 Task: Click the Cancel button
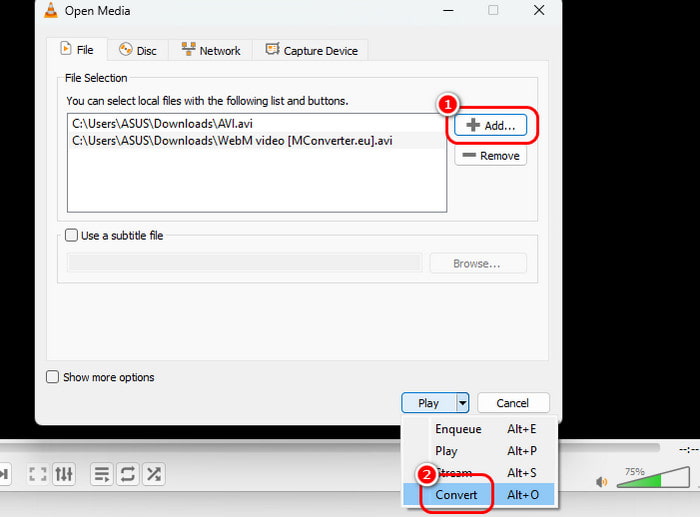tap(513, 403)
